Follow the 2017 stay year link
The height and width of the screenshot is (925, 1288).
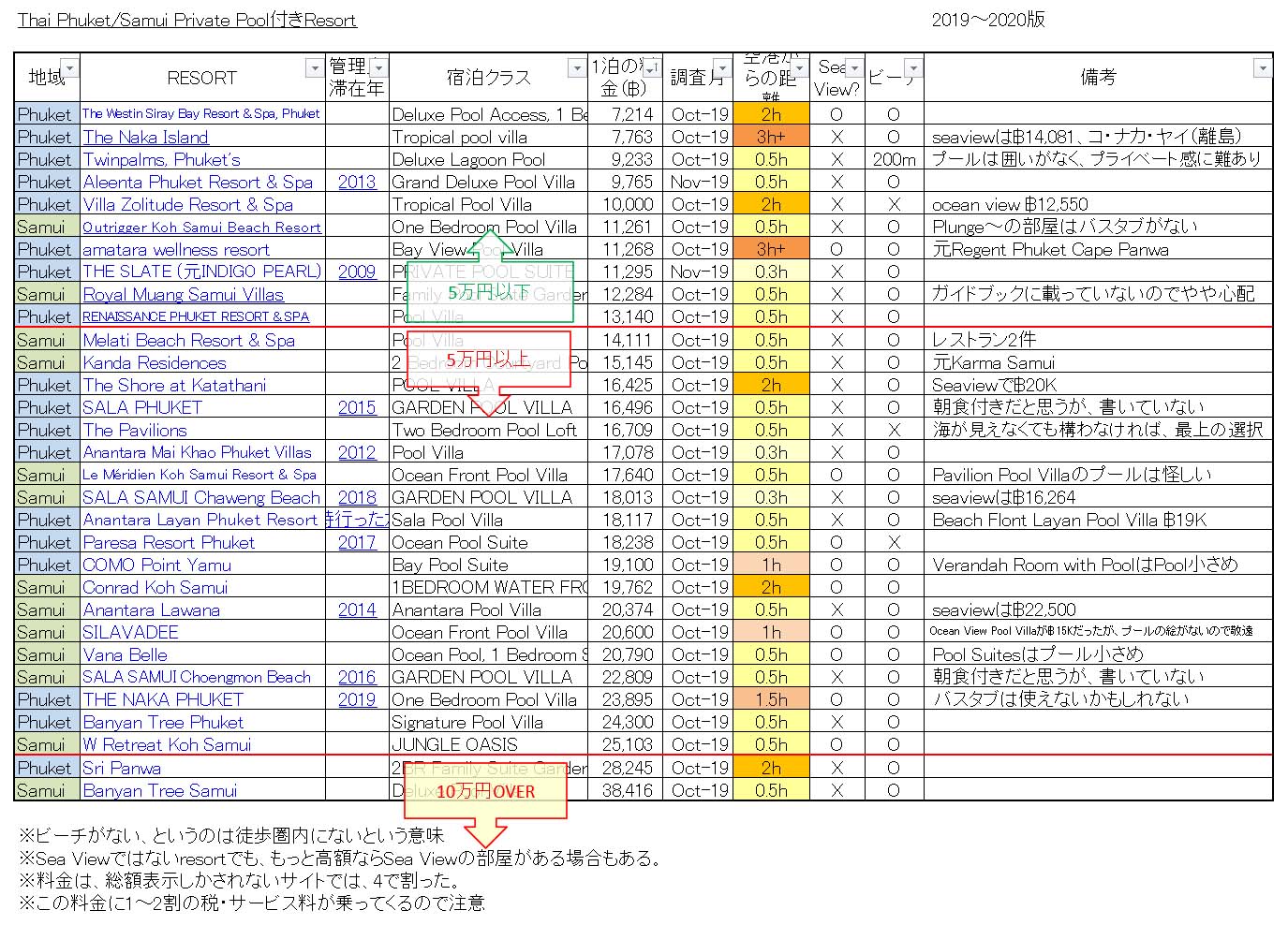357,542
